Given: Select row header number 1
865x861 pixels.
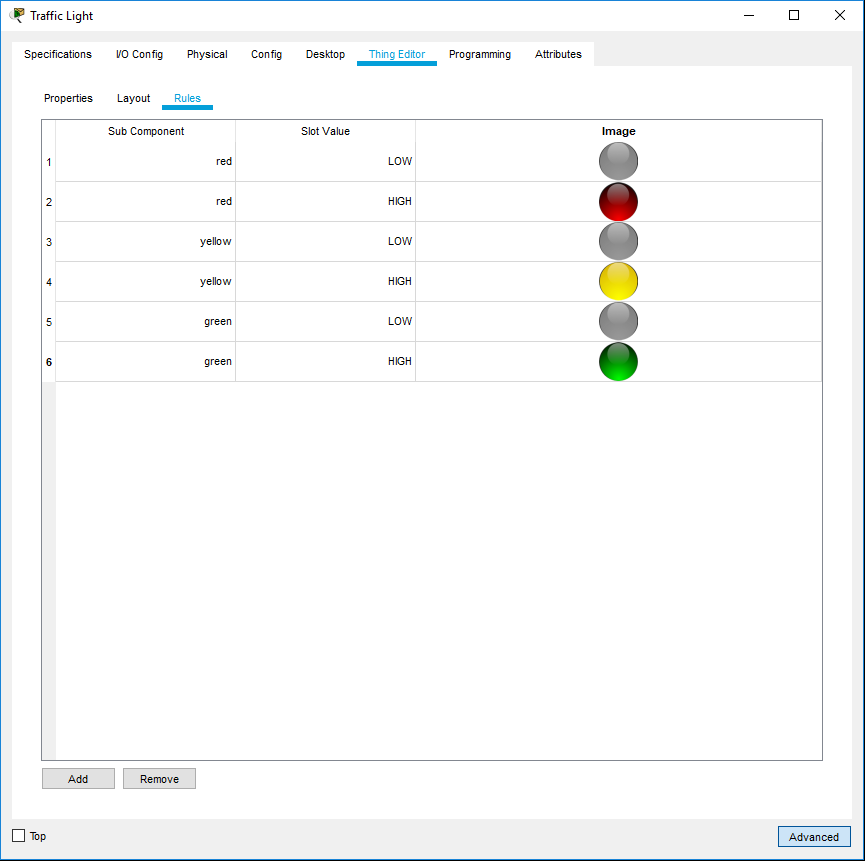Looking at the screenshot, I should point(49,162).
